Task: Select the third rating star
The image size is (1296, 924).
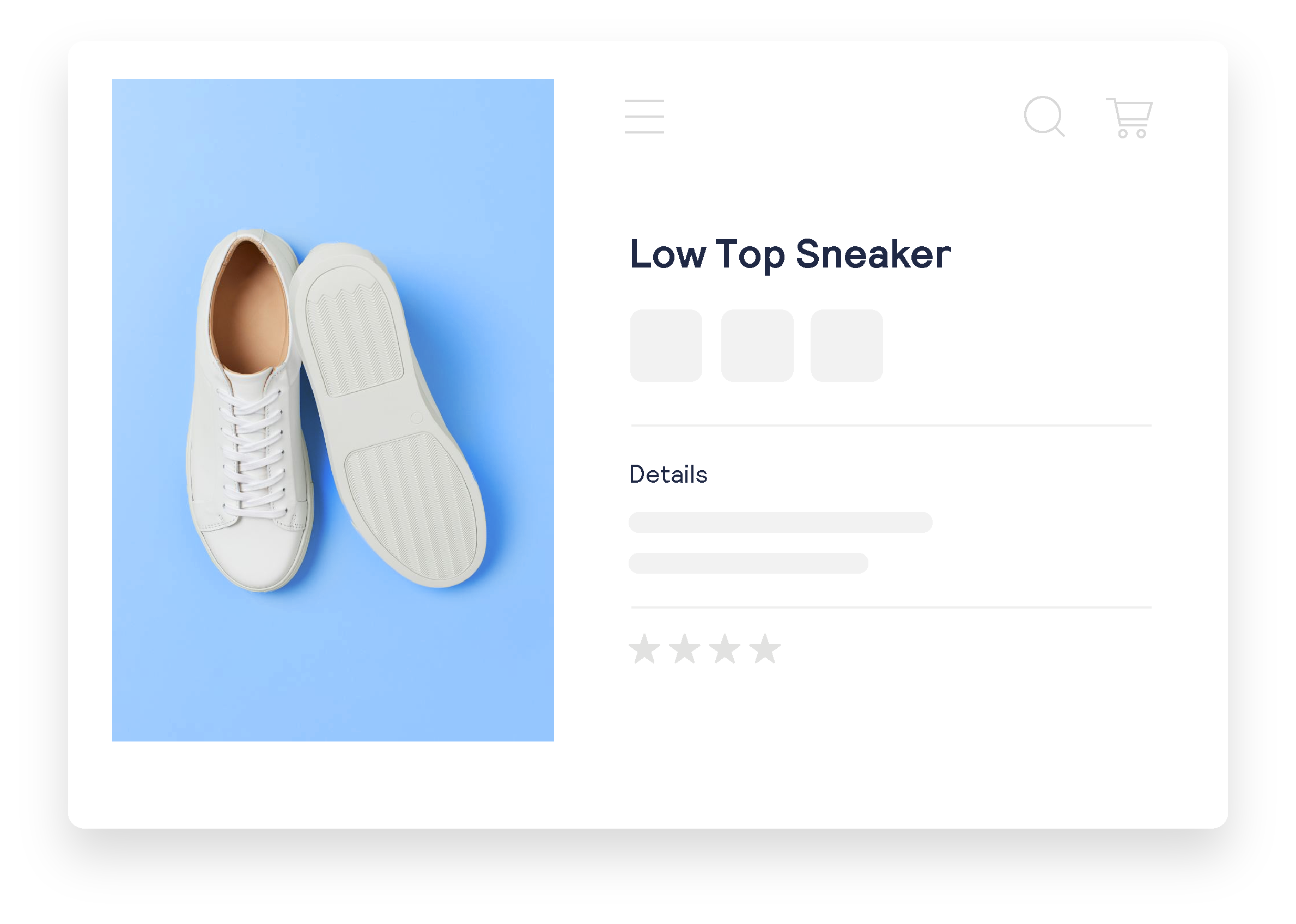Action: (x=725, y=649)
